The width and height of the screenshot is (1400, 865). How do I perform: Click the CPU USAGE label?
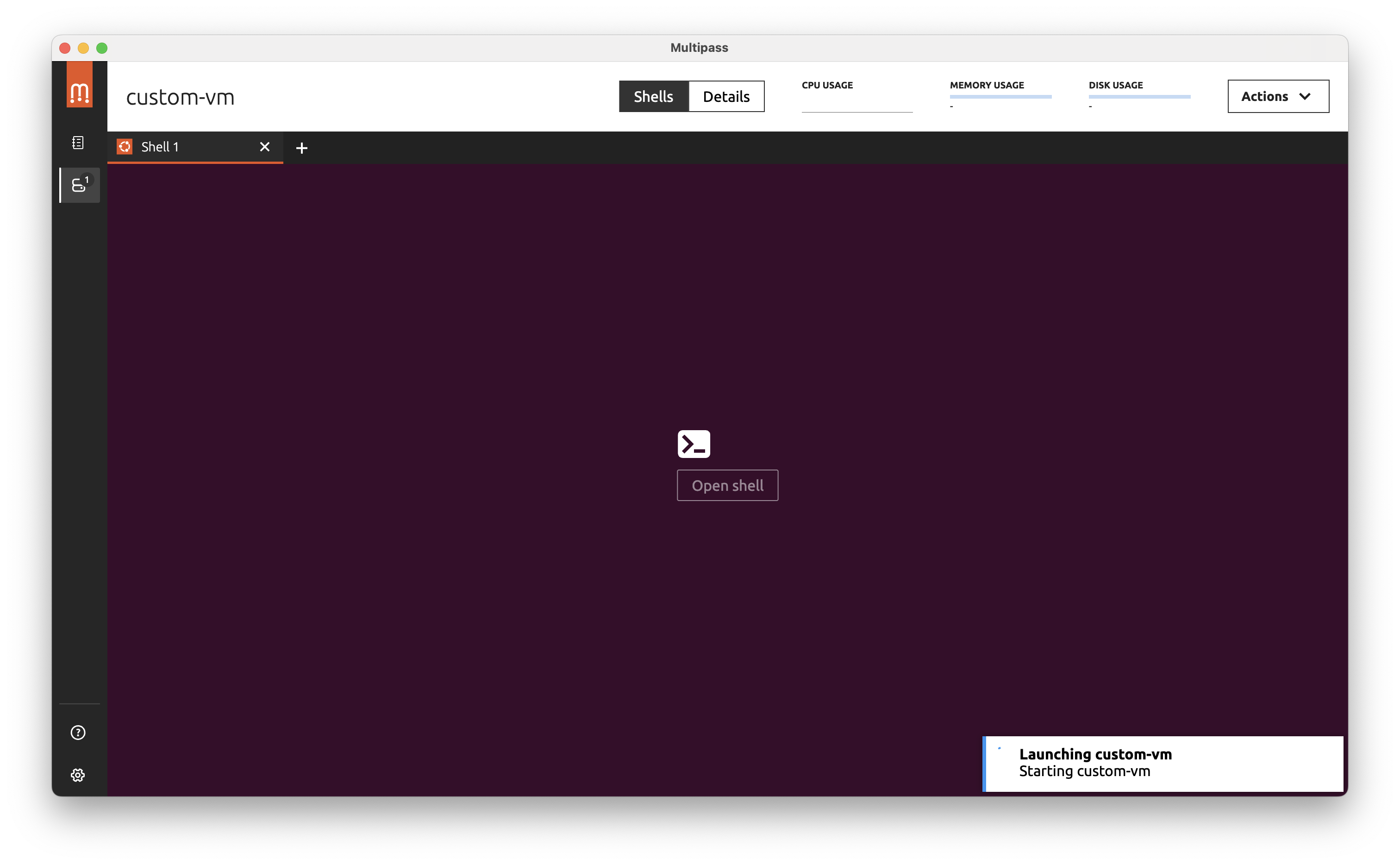(x=827, y=85)
